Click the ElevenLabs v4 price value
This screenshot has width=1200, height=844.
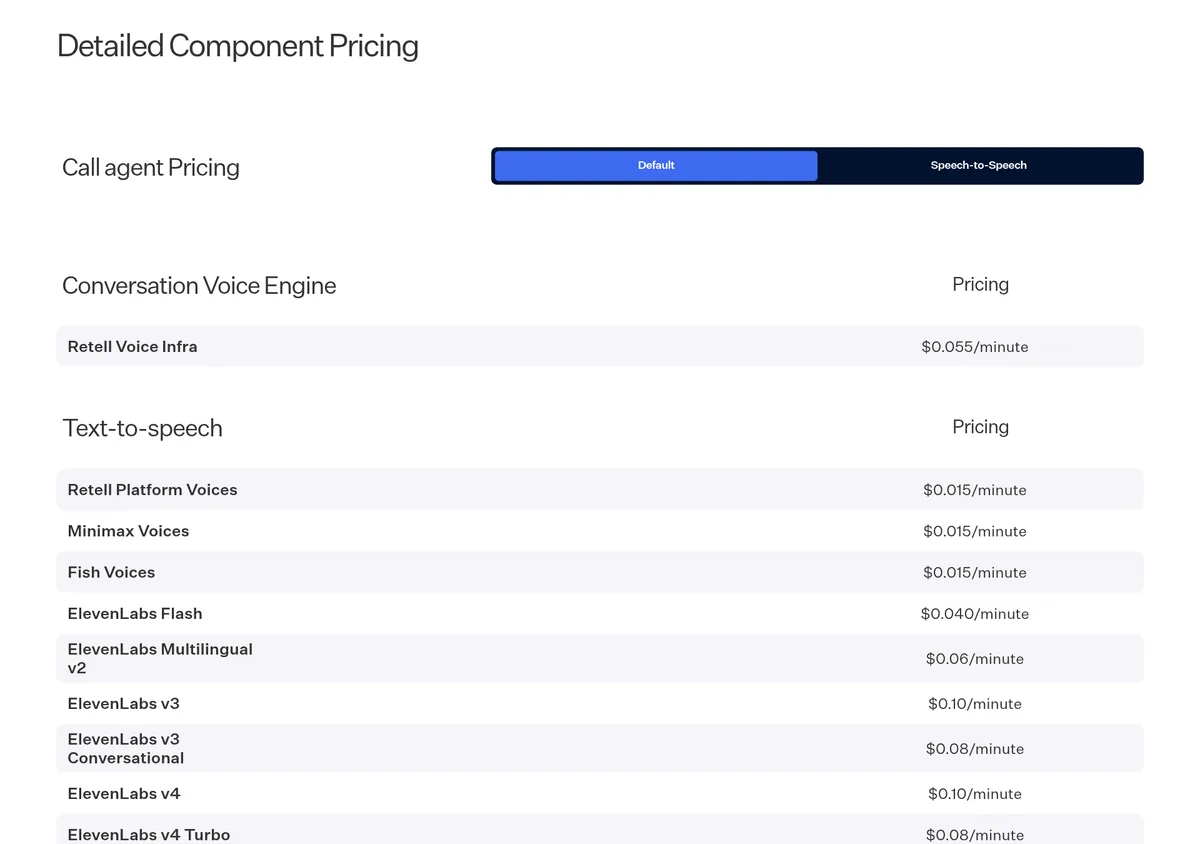975,793
